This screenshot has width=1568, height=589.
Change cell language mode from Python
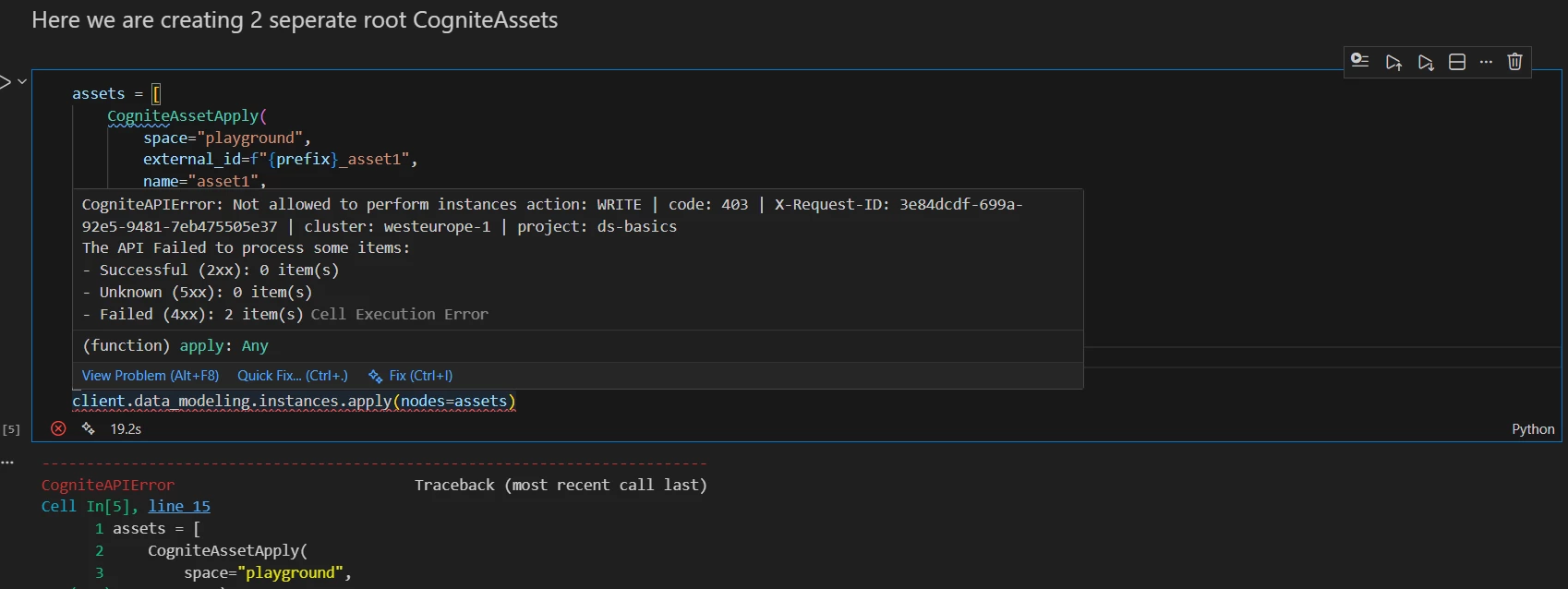(x=1533, y=429)
